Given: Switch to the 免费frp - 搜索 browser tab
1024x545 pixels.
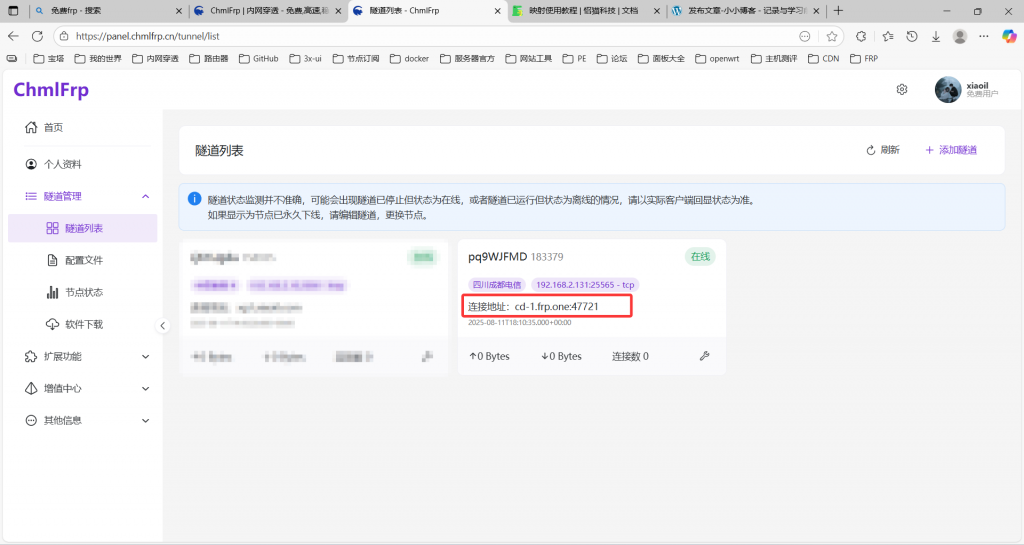Looking at the screenshot, I should pos(98,11).
